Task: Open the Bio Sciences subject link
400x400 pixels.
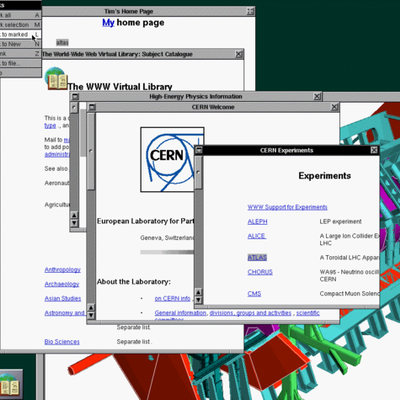Action: (62, 342)
